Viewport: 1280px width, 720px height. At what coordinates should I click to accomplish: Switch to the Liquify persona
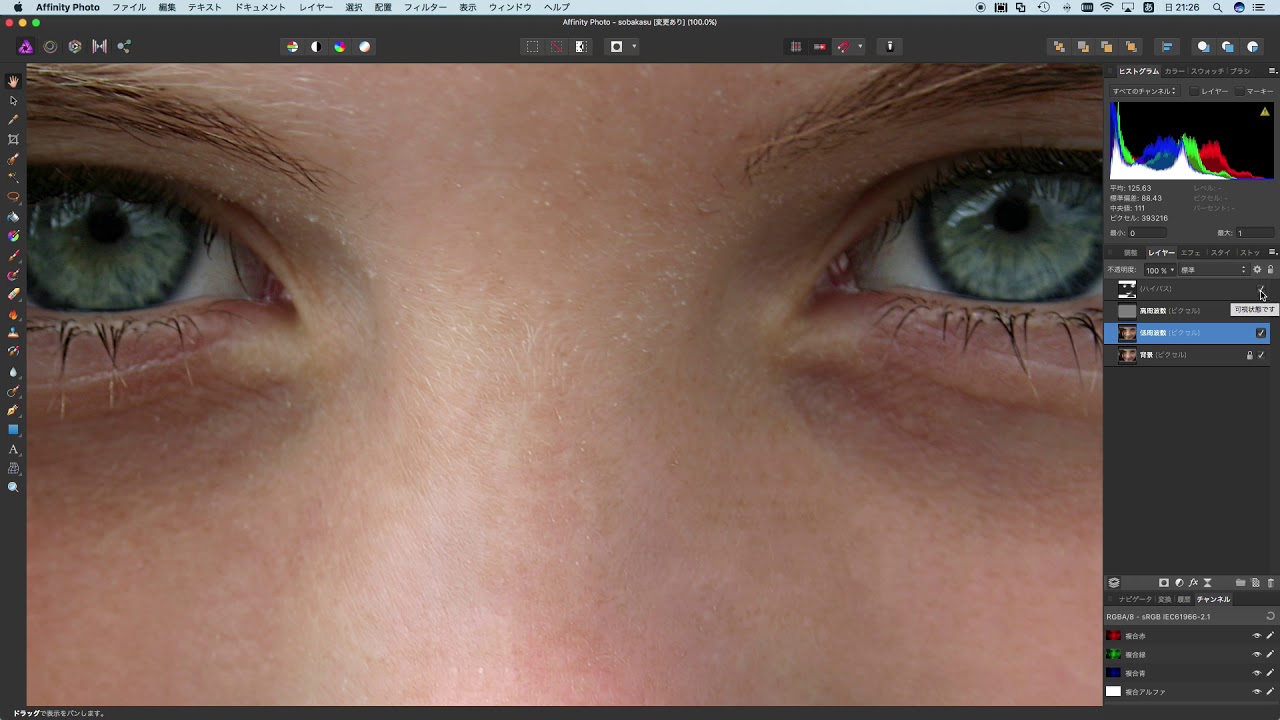tap(50, 46)
